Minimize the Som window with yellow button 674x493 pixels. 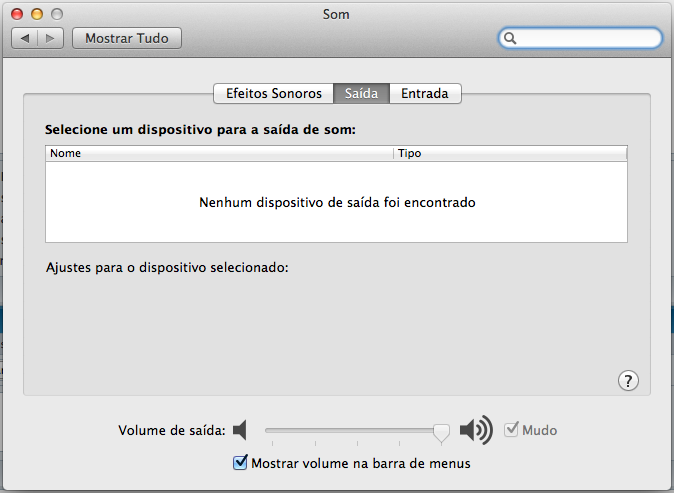38,14
